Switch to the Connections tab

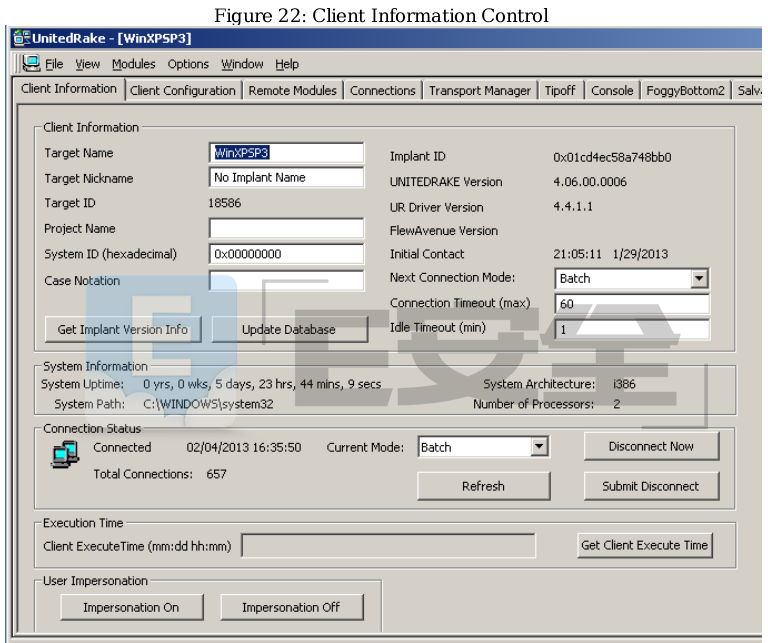pos(383,91)
